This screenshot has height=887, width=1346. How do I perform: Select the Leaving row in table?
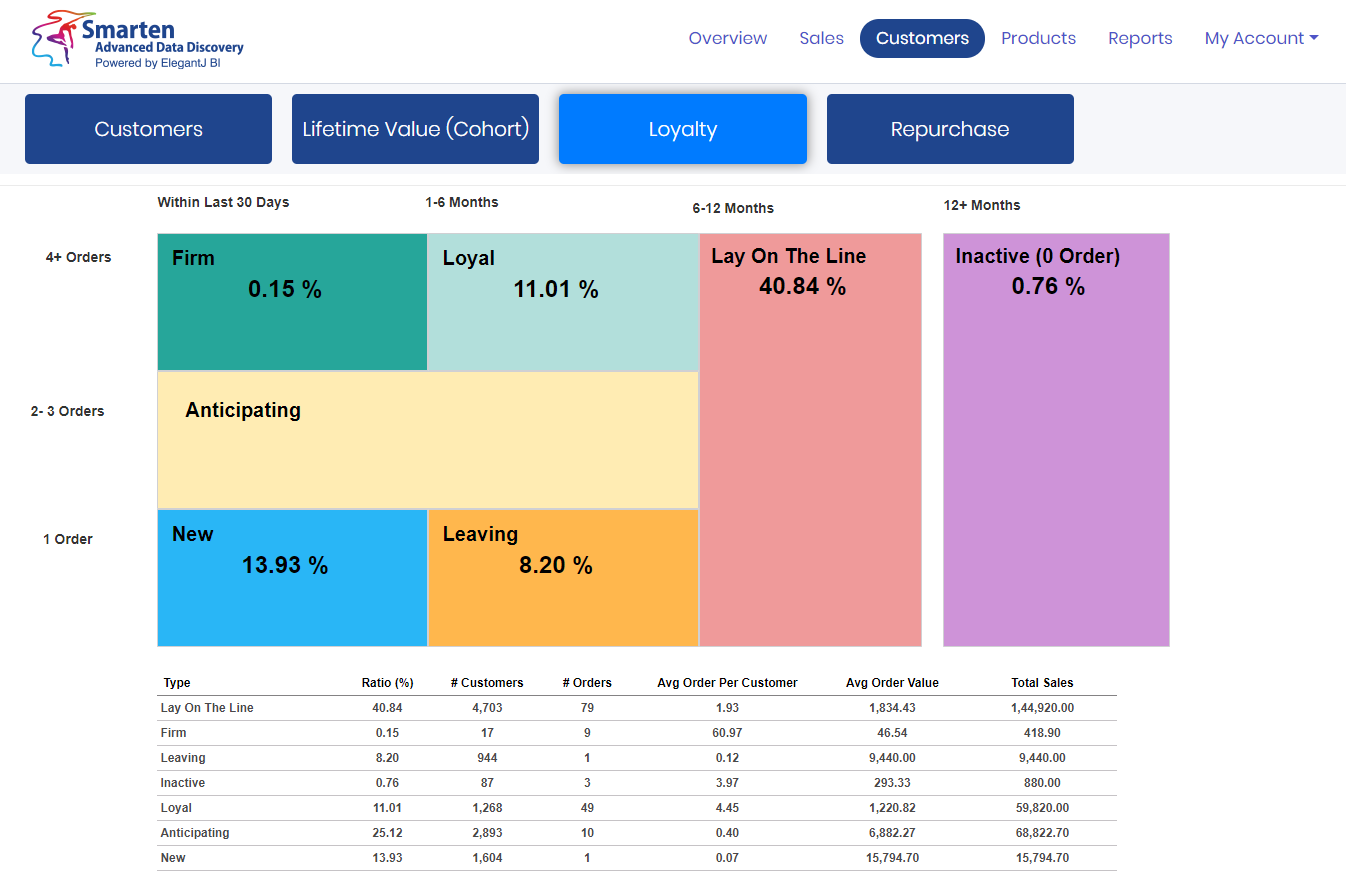tap(637, 758)
